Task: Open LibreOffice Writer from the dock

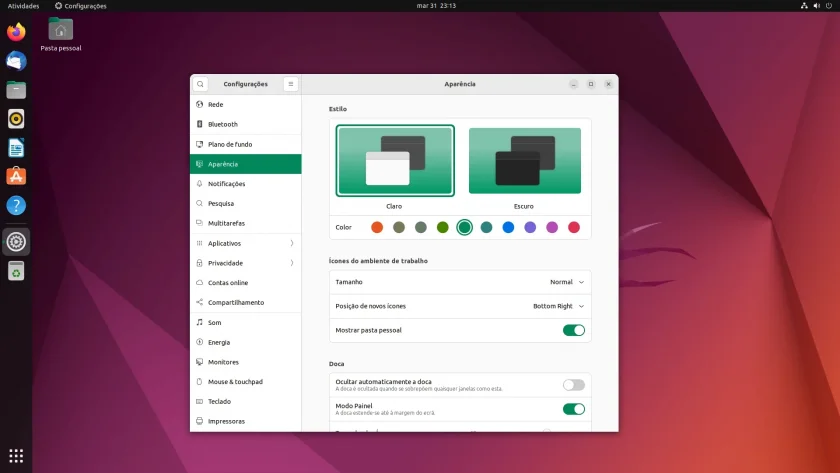Action: click(16, 148)
